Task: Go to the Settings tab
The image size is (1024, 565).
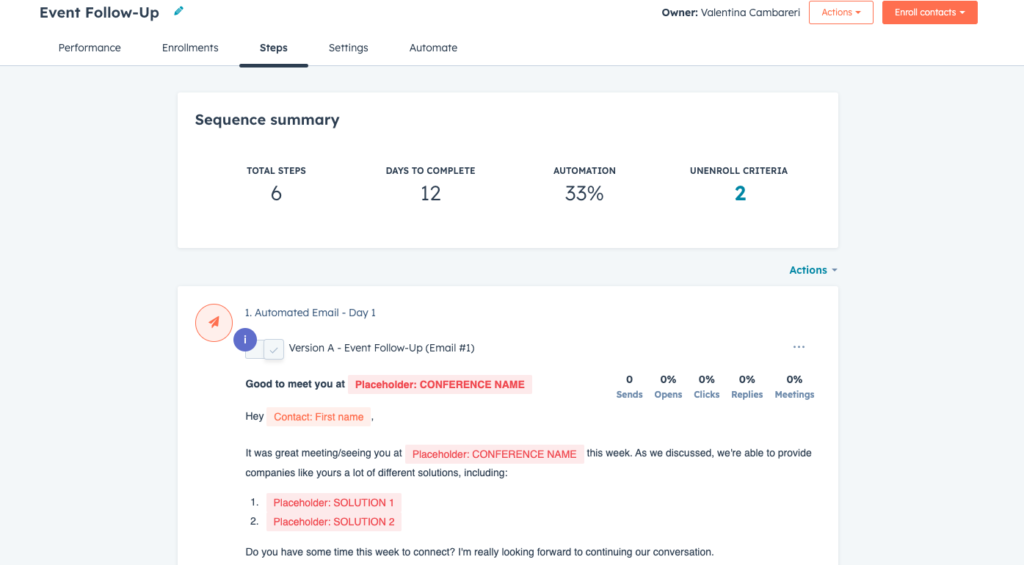Action: (x=348, y=48)
